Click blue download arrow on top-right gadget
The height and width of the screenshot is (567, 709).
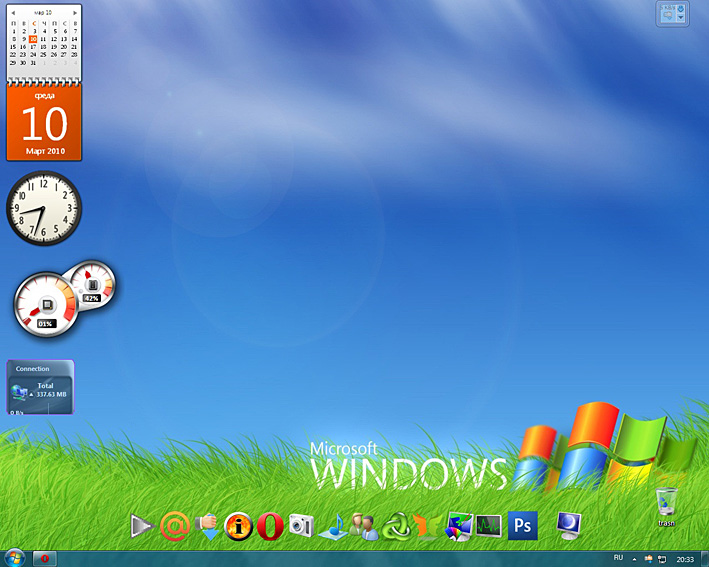[681, 8]
